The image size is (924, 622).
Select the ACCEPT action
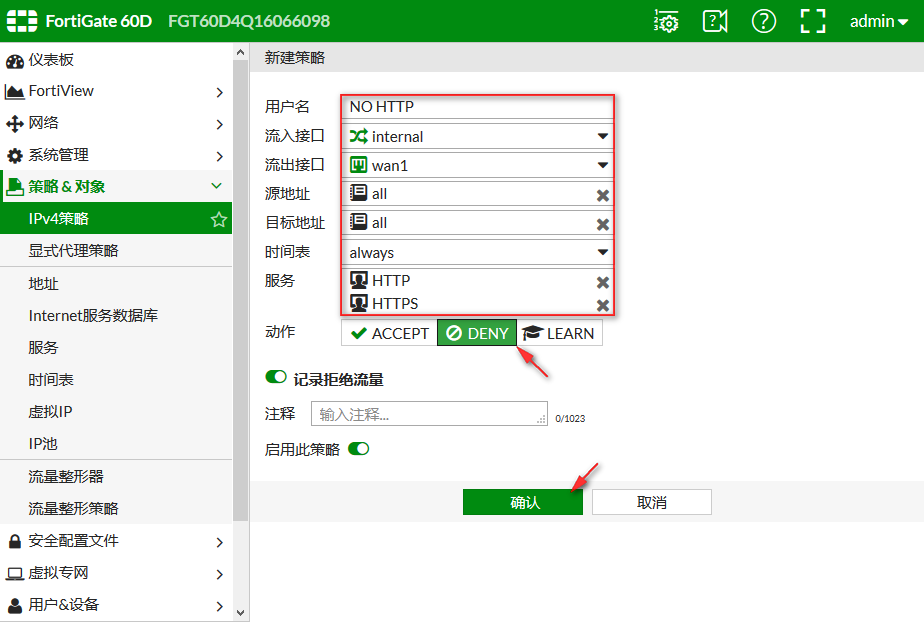click(x=390, y=333)
